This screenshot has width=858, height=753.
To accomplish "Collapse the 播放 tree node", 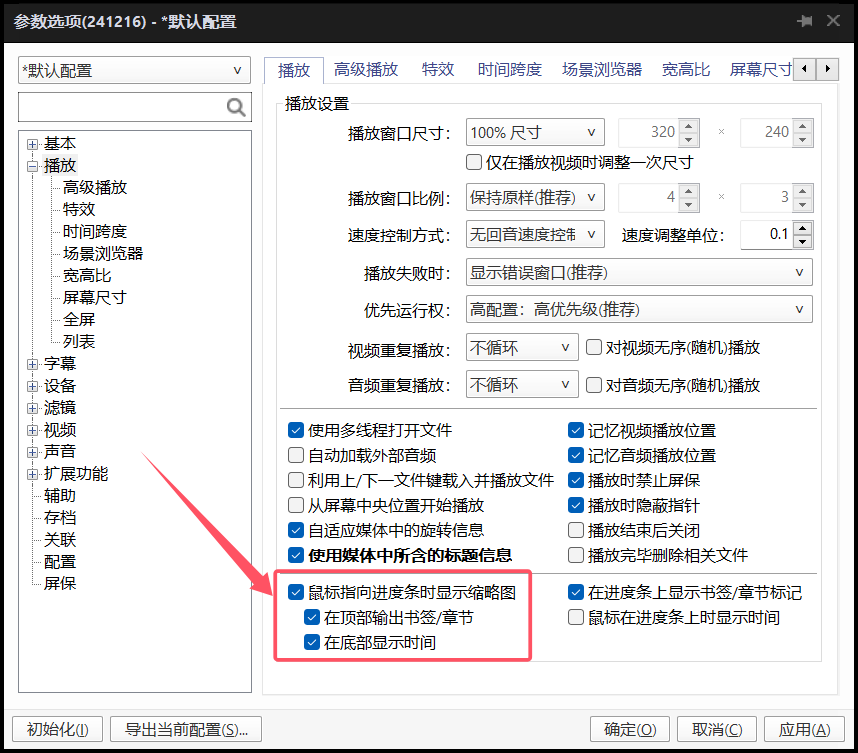I will 32,166.
